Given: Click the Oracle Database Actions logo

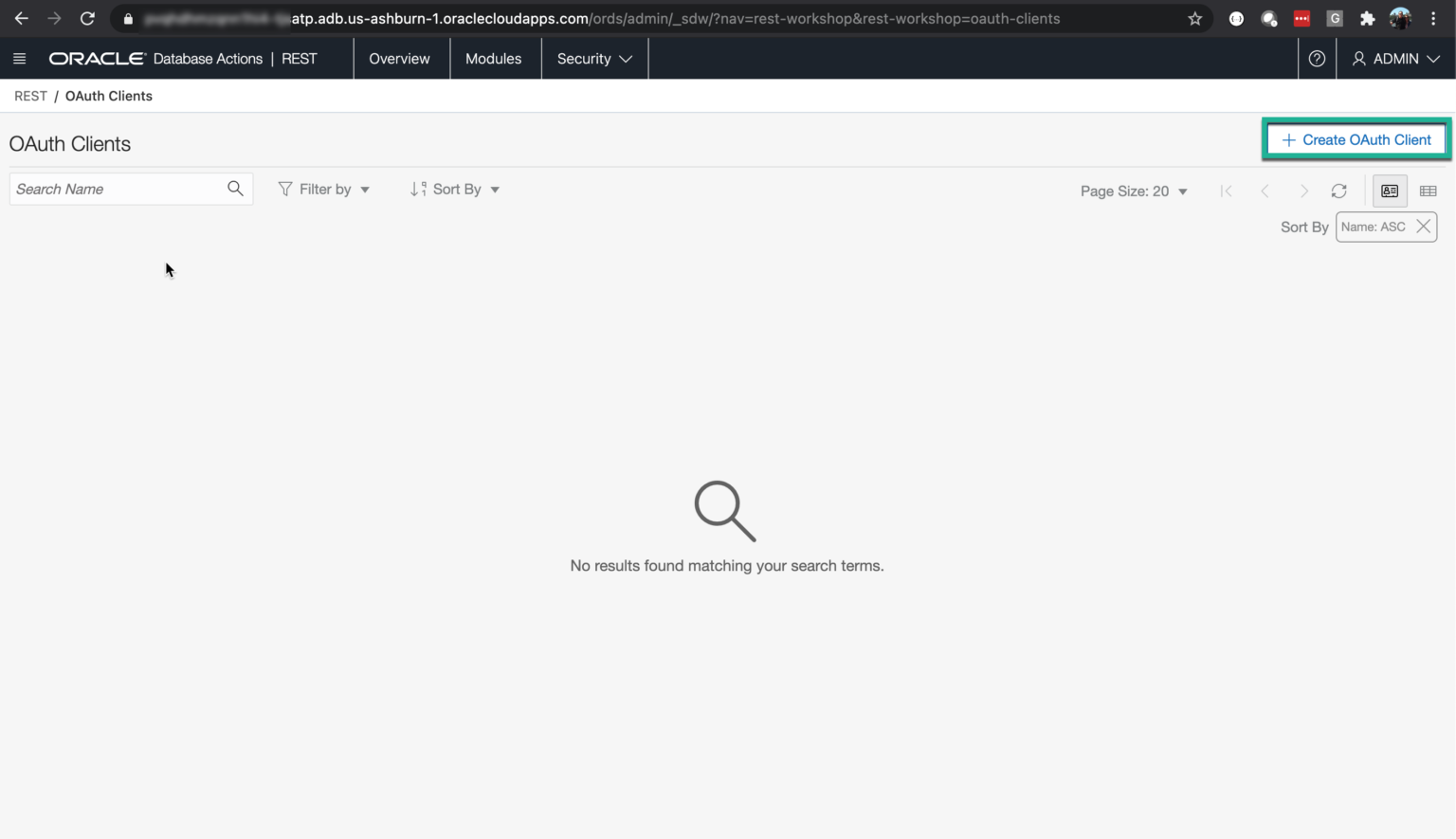Looking at the screenshot, I should [x=155, y=59].
